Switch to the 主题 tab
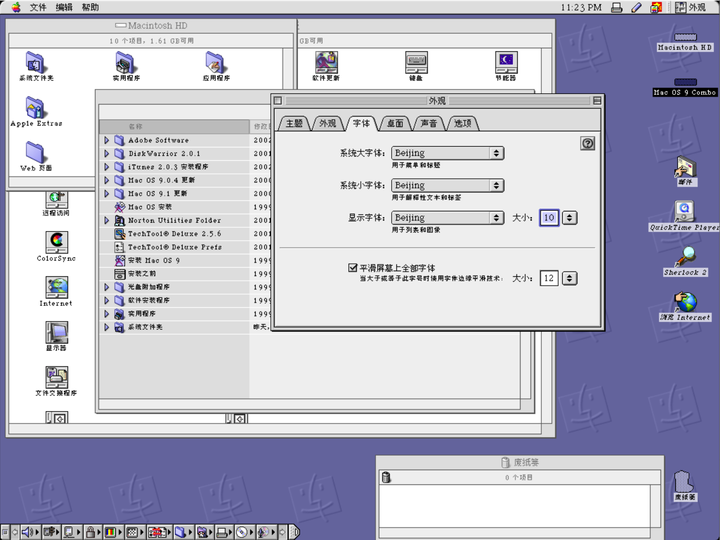 pos(294,123)
